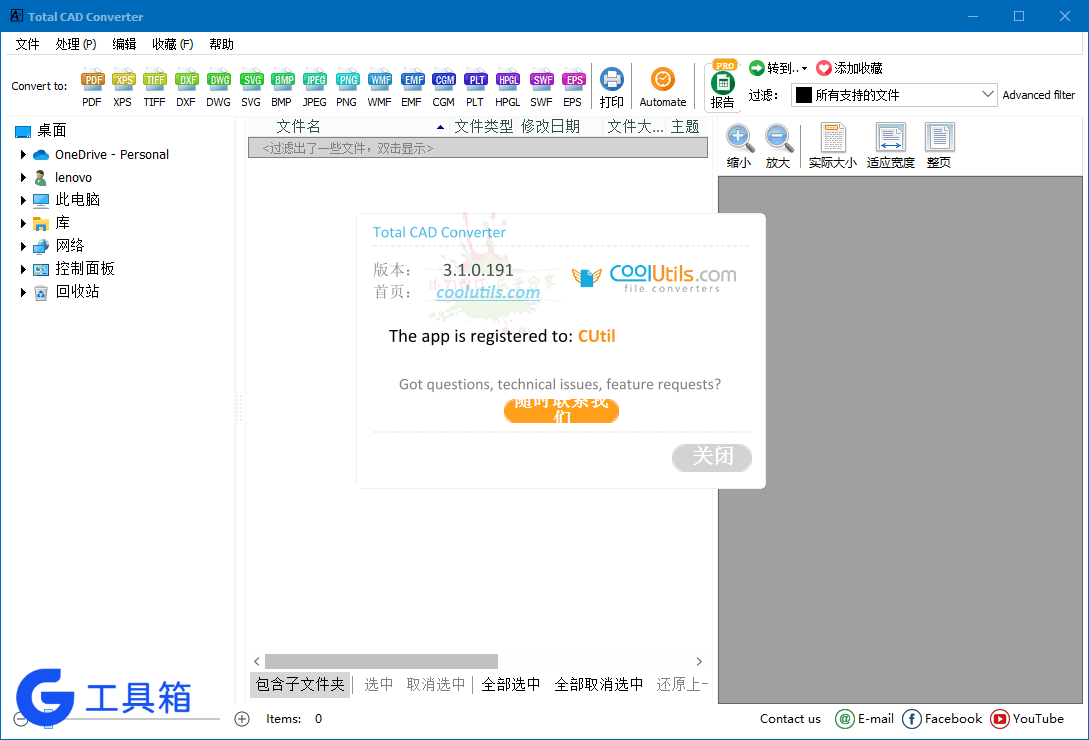Click the WMF format icon
Image resolution: width=1089 pixels, height=740 pixels.
pyautogui.click(x=379, y=88)
